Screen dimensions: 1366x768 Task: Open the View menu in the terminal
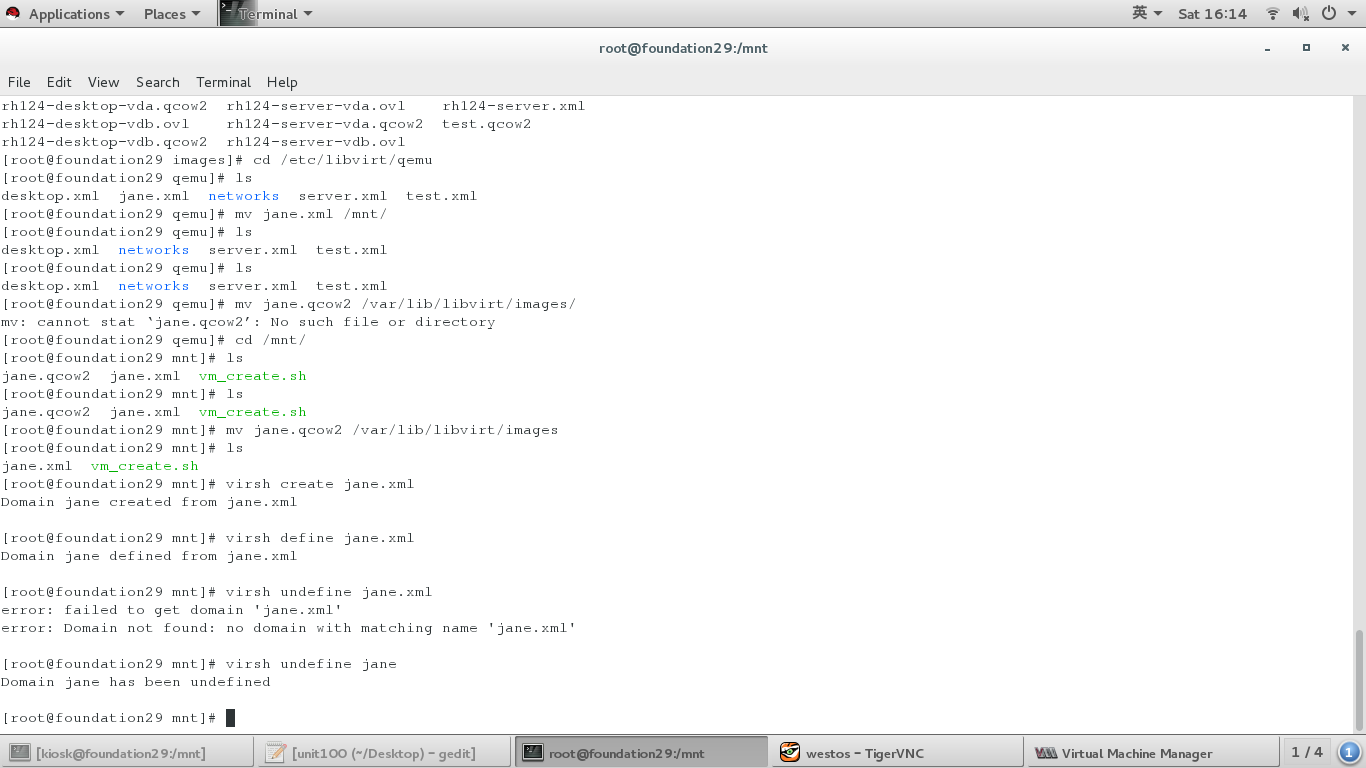coord(103,82)
